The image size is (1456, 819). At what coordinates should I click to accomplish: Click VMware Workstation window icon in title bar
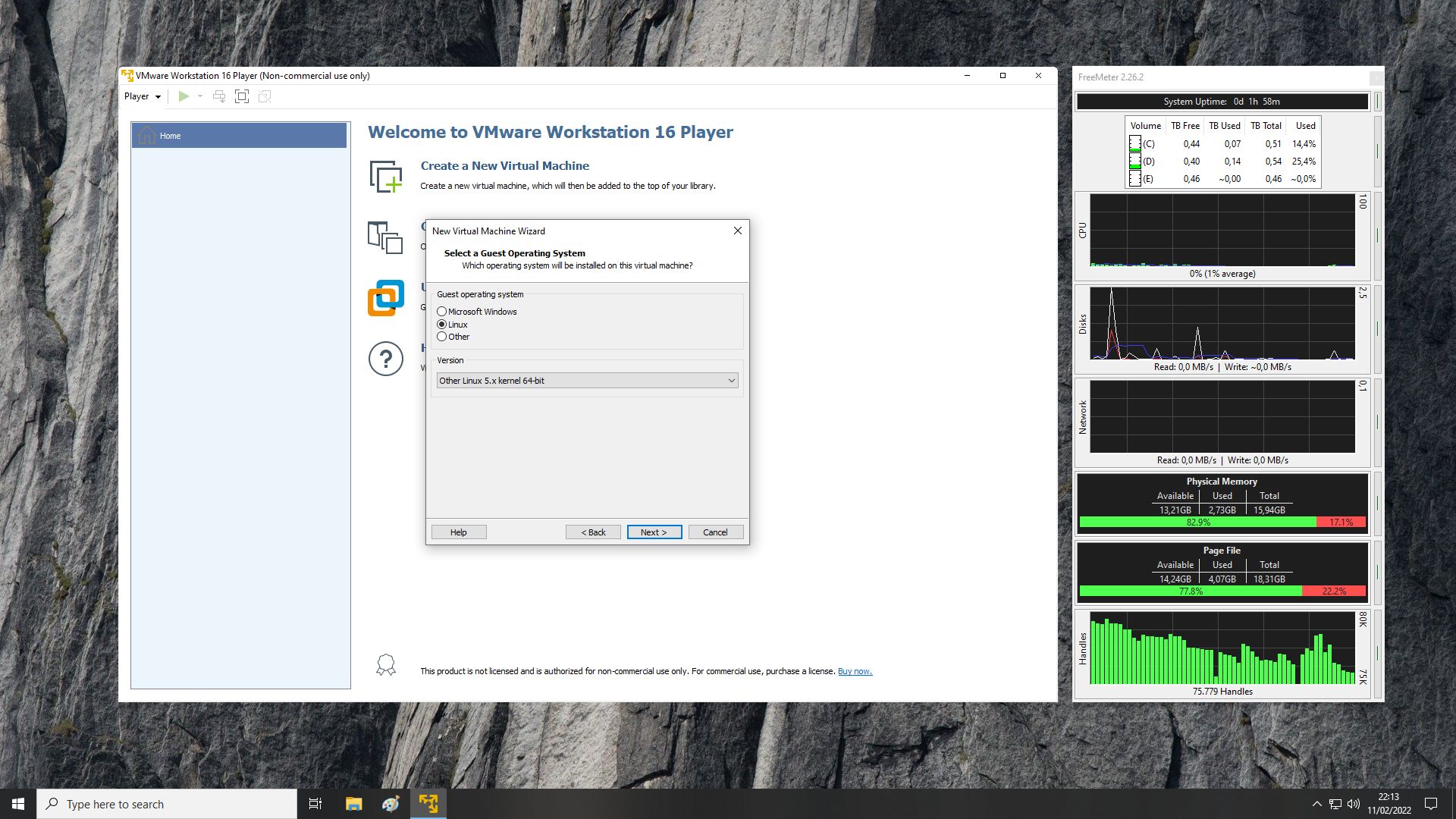click(x=127, y=75)
